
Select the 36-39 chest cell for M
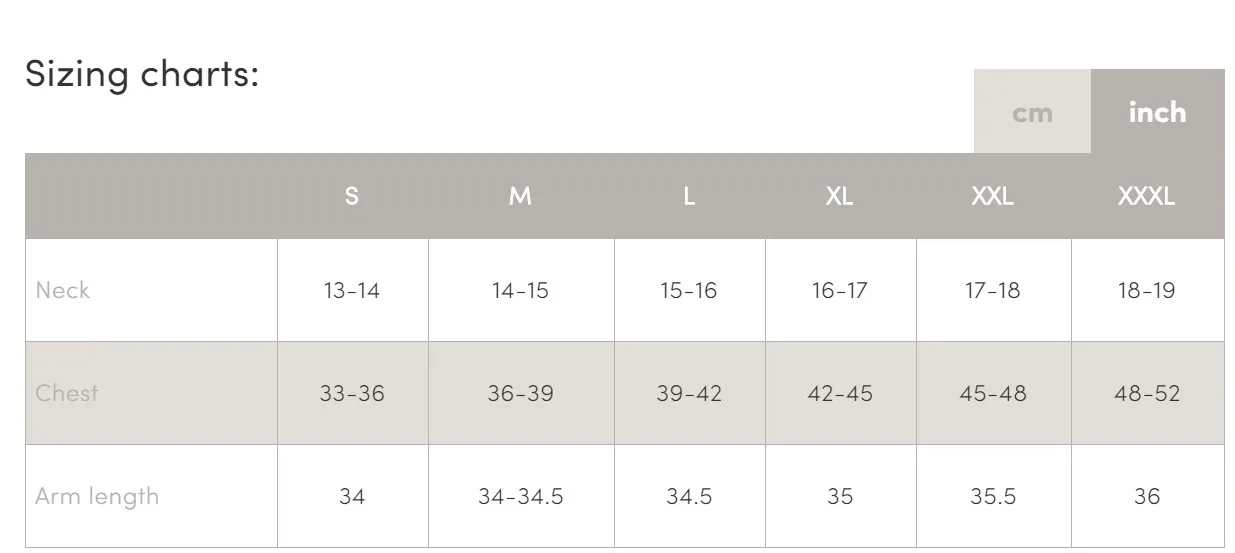[x=520, y=393]
